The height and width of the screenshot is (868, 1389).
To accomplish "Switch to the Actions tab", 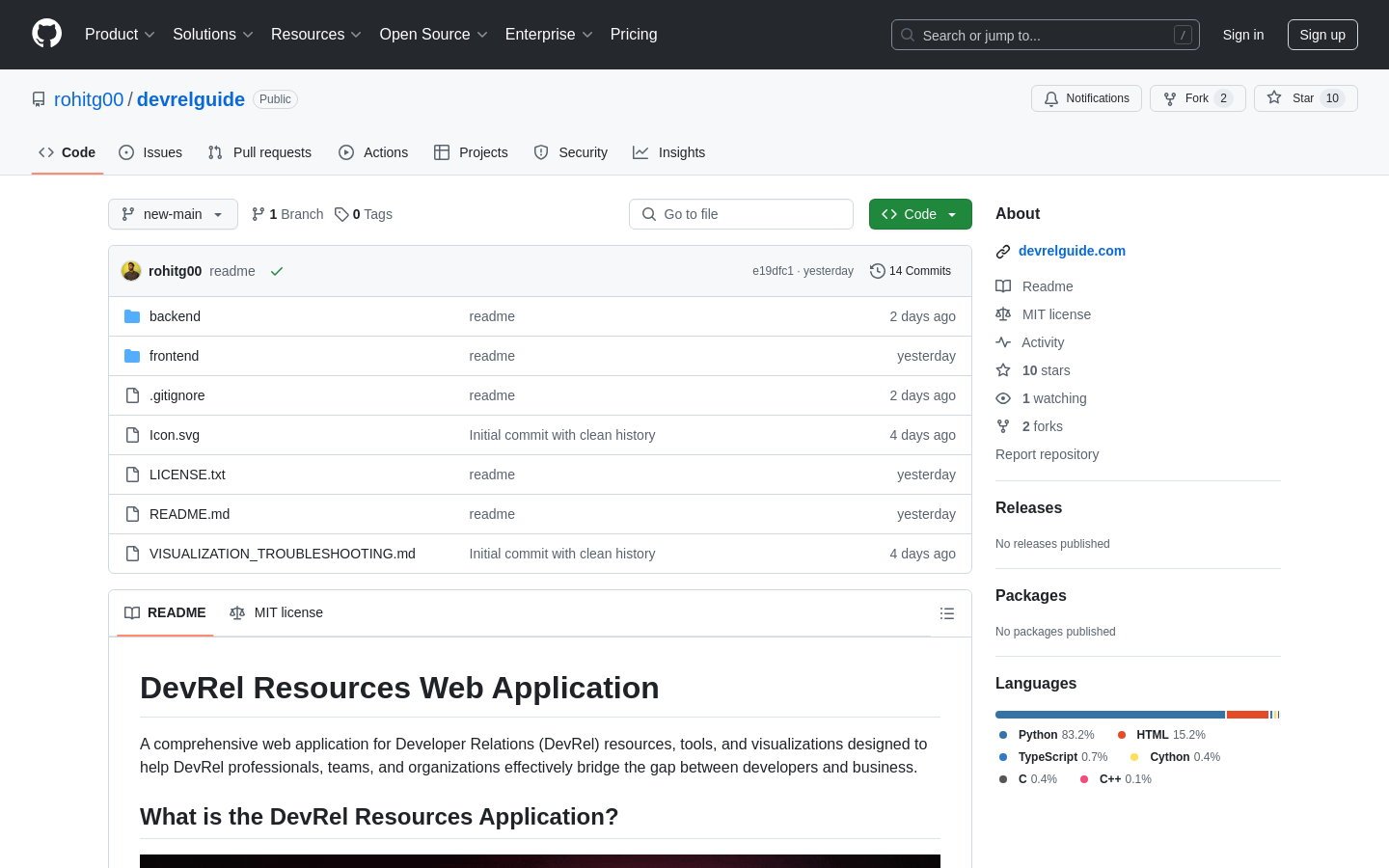I will coord(373,152).
